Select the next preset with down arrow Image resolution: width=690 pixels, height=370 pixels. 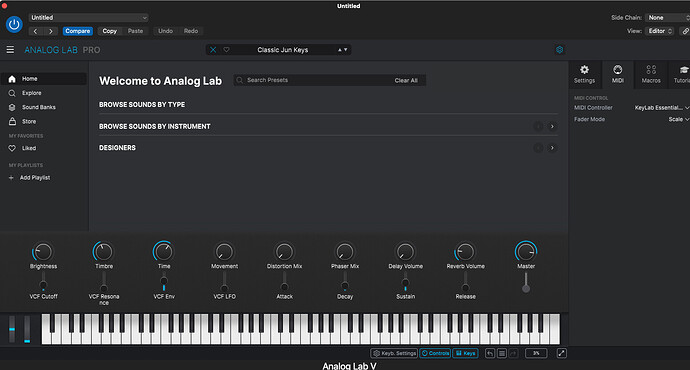345,50
